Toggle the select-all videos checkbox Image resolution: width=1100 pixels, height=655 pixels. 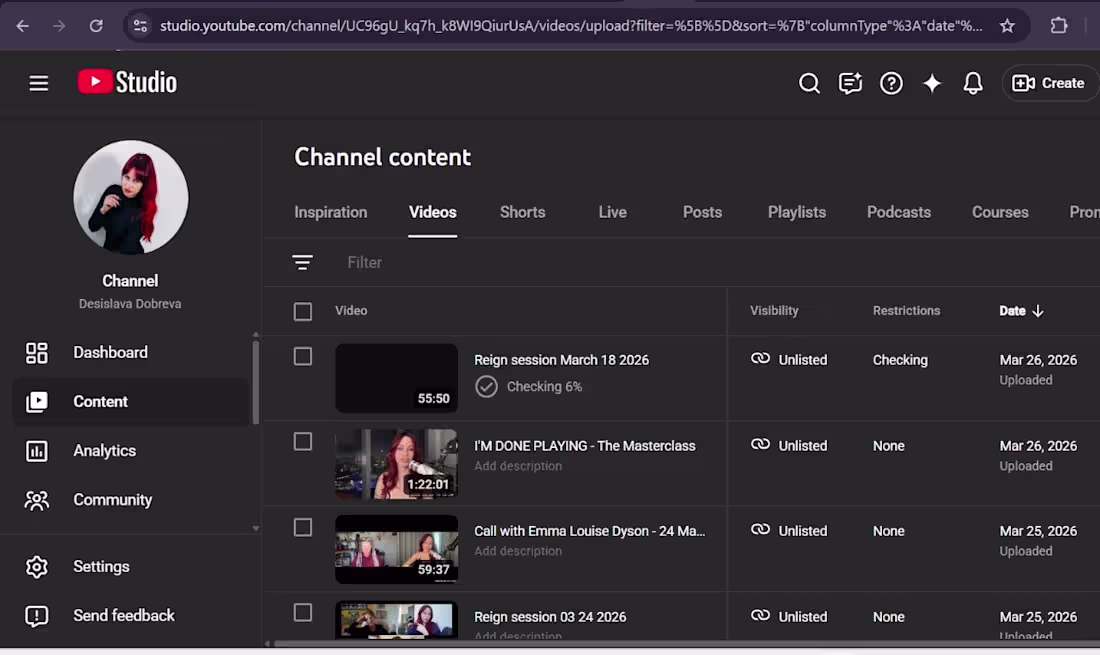302,311
